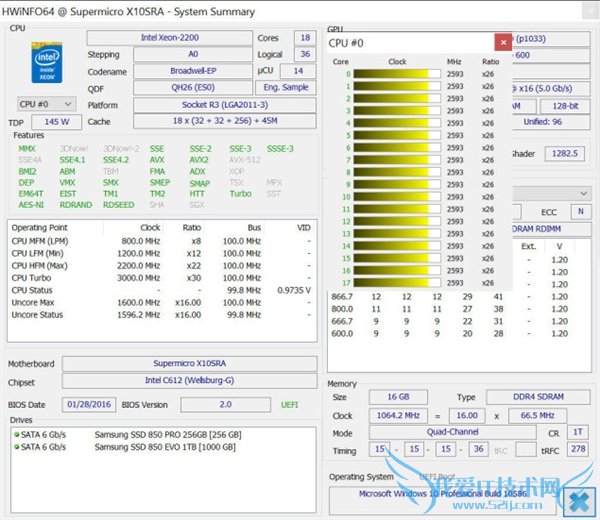The height and width of the screenshot is (520, 600).
Task: Click the Operating Point column header
Action: tap(55, 228)
